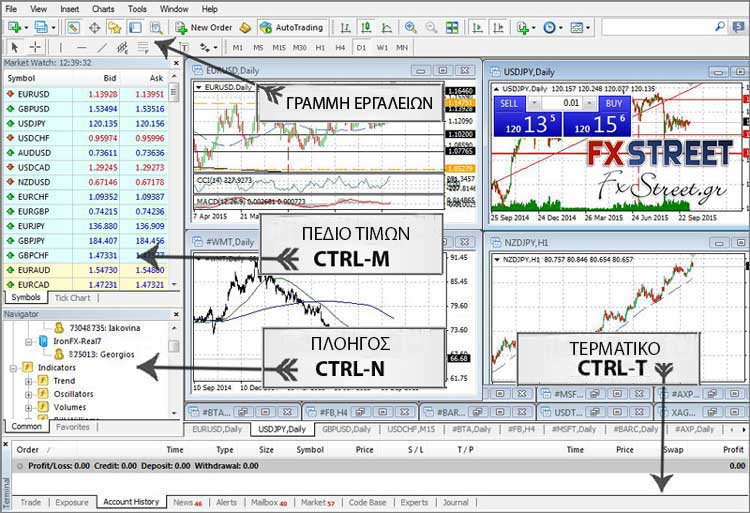Close the Navigator panel
The height and width of the screenshot is (513, 750).
coord(174,314)
